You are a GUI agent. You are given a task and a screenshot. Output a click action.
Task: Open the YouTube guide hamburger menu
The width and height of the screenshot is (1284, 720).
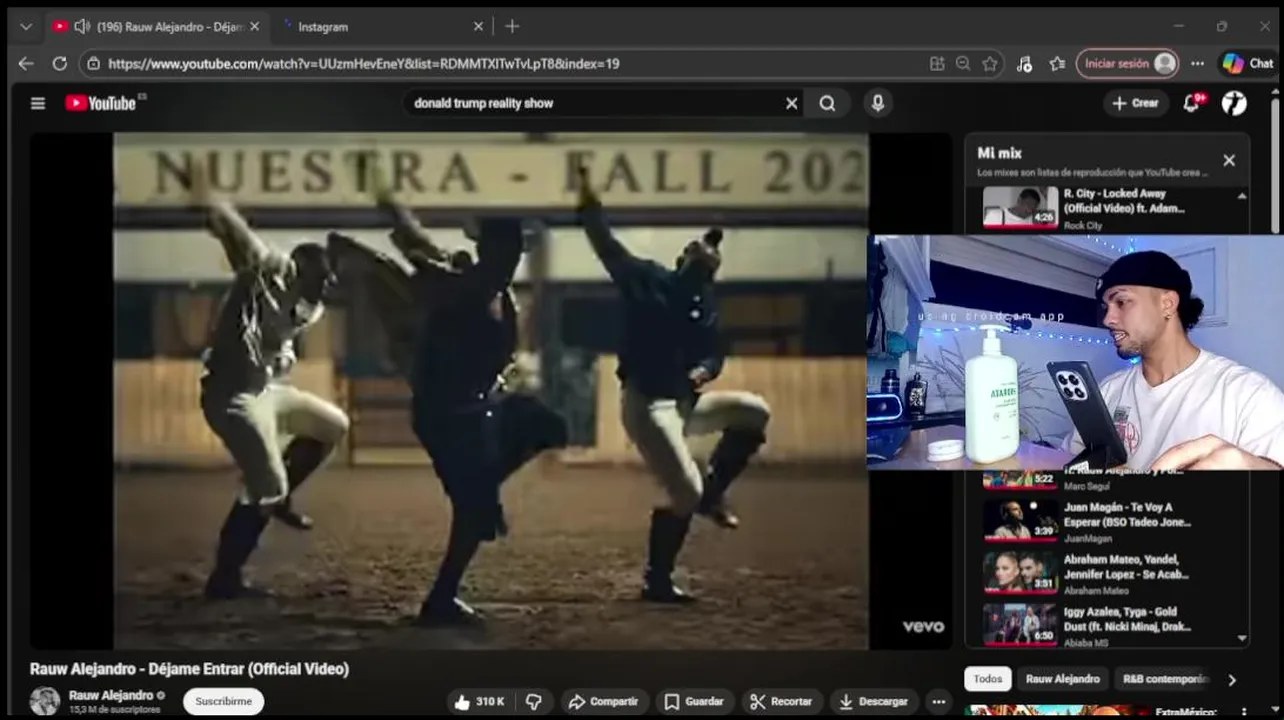pos(38,103)
